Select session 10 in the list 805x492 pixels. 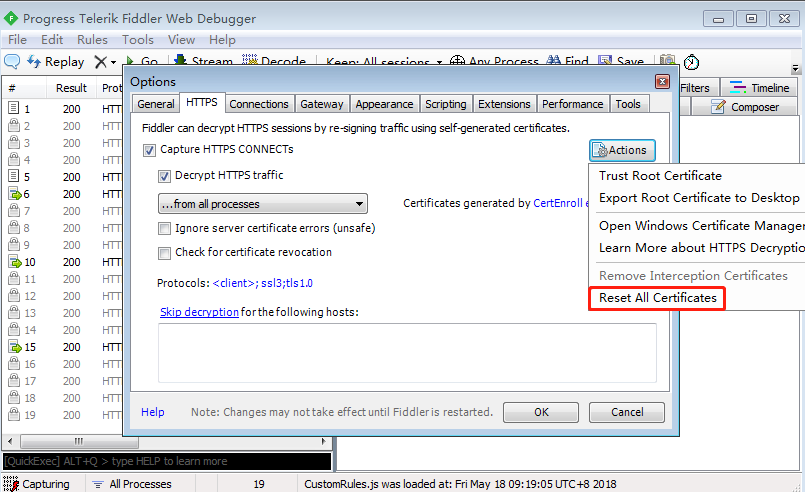[x=64, y=262]
